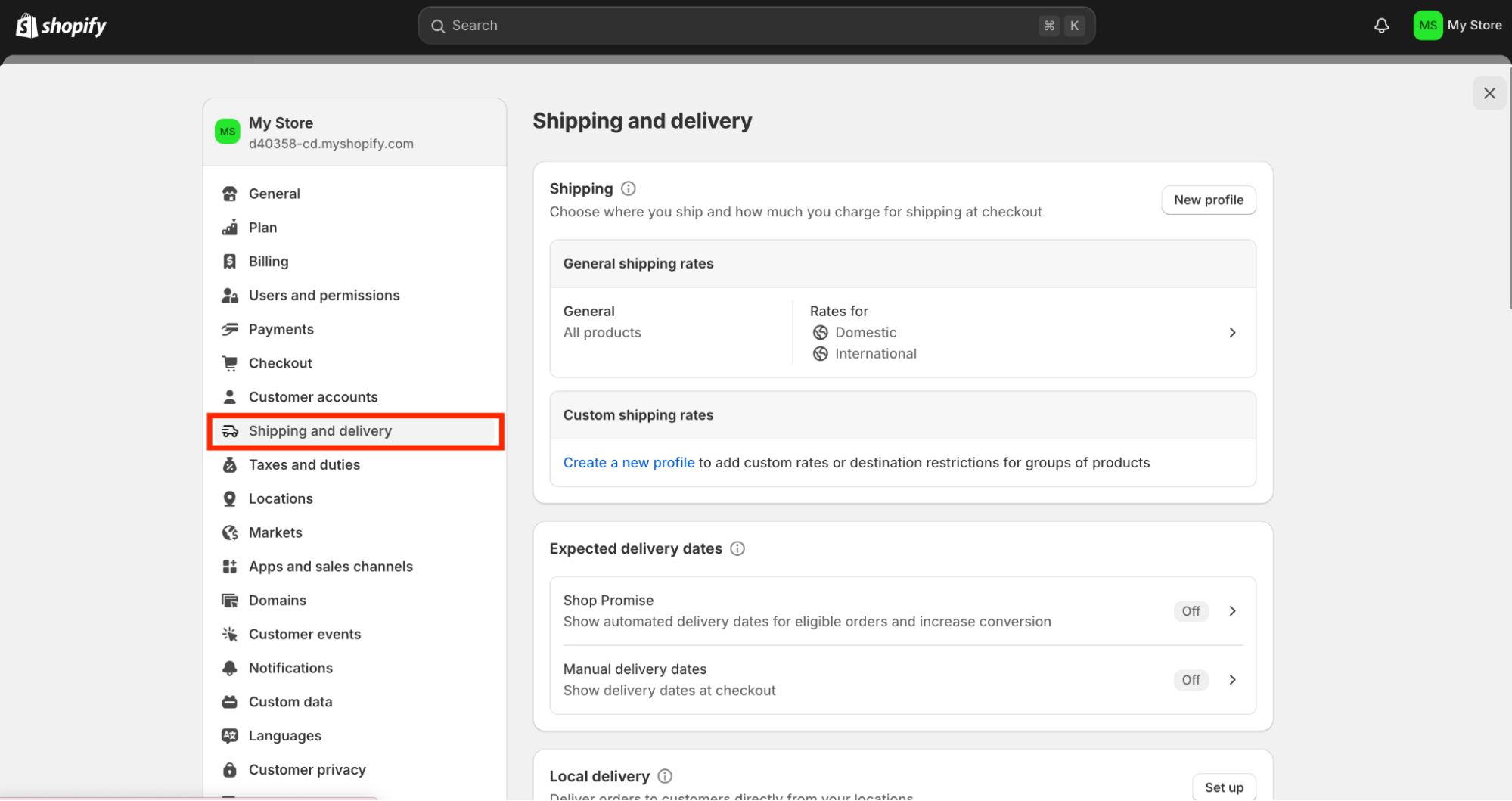
Task: Select Markets in the settings sidebar
Action: click(x=275, y=532)
